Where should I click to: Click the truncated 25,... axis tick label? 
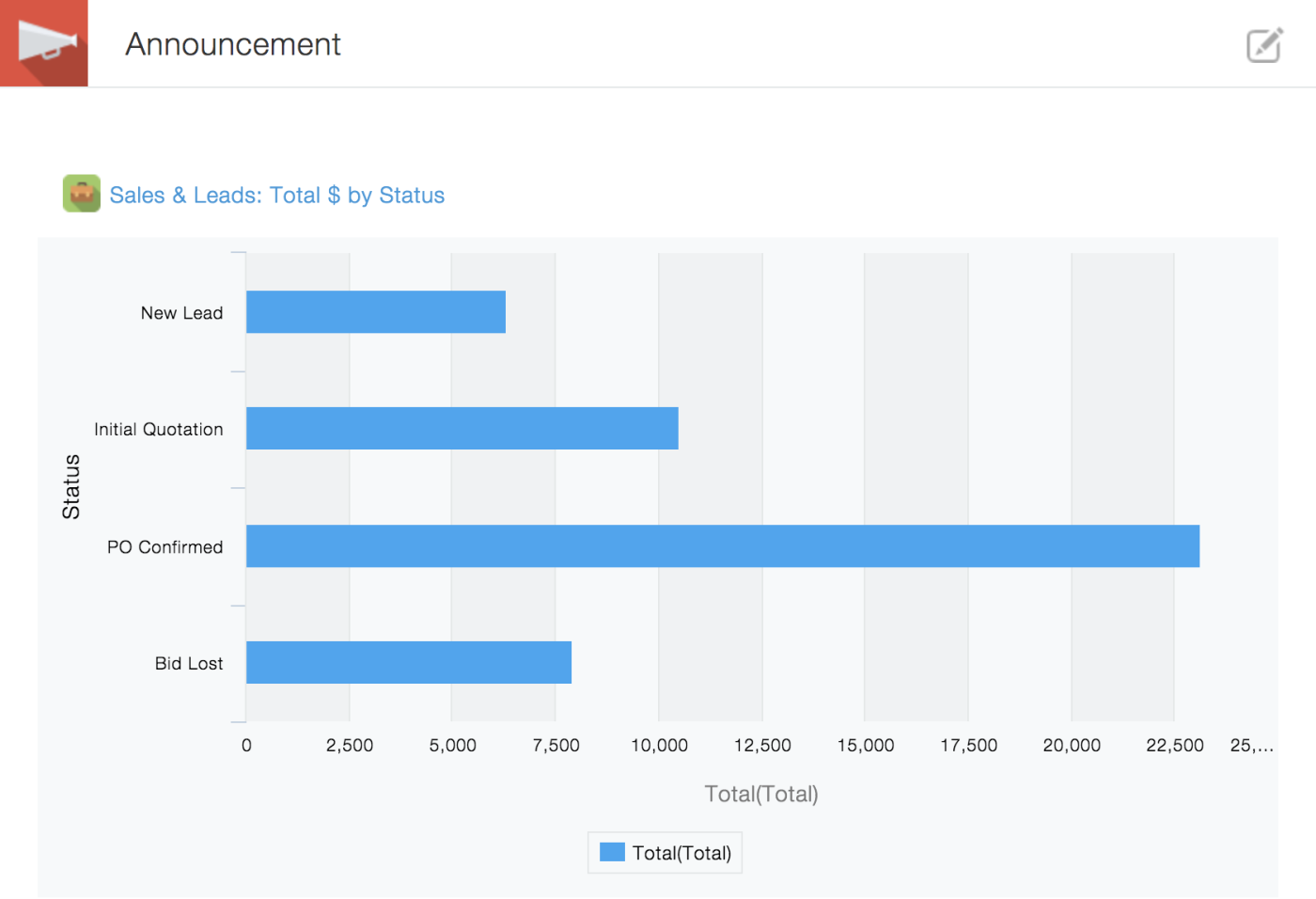(x=1252, y=746)
